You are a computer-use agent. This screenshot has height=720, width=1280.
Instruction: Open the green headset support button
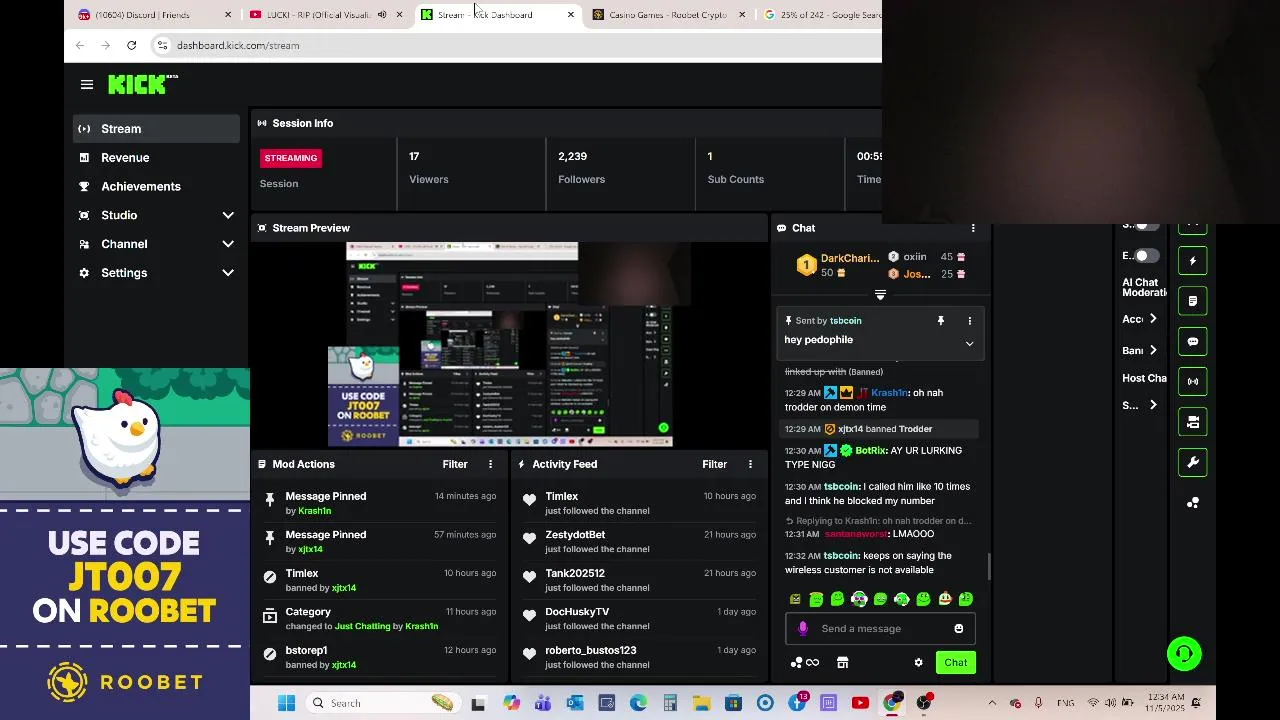[1184, 654]
